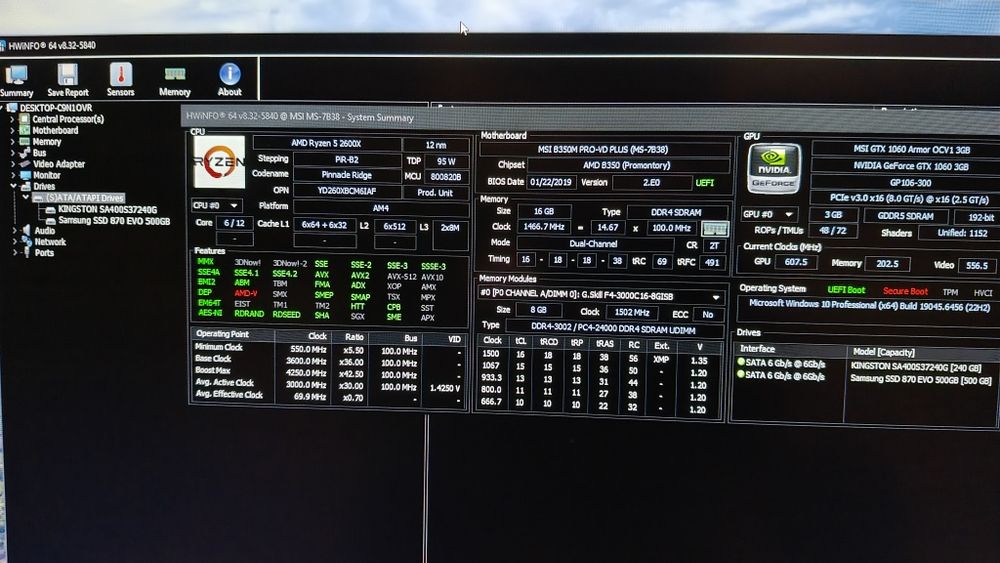Select the Audio tree node
Image resolution: width=1000 pixels, height=563 pixels.
(44, 231)
